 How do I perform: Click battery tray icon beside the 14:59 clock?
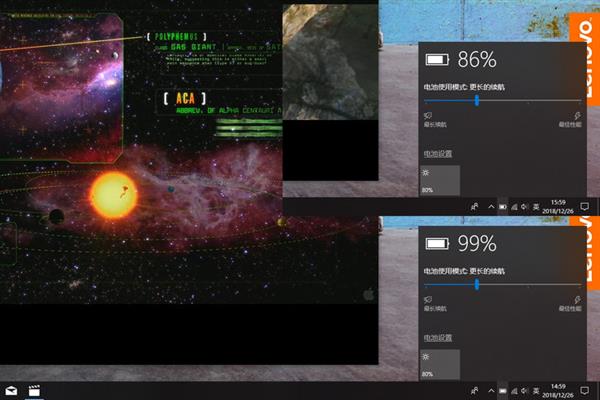click(x=502, y=391)
